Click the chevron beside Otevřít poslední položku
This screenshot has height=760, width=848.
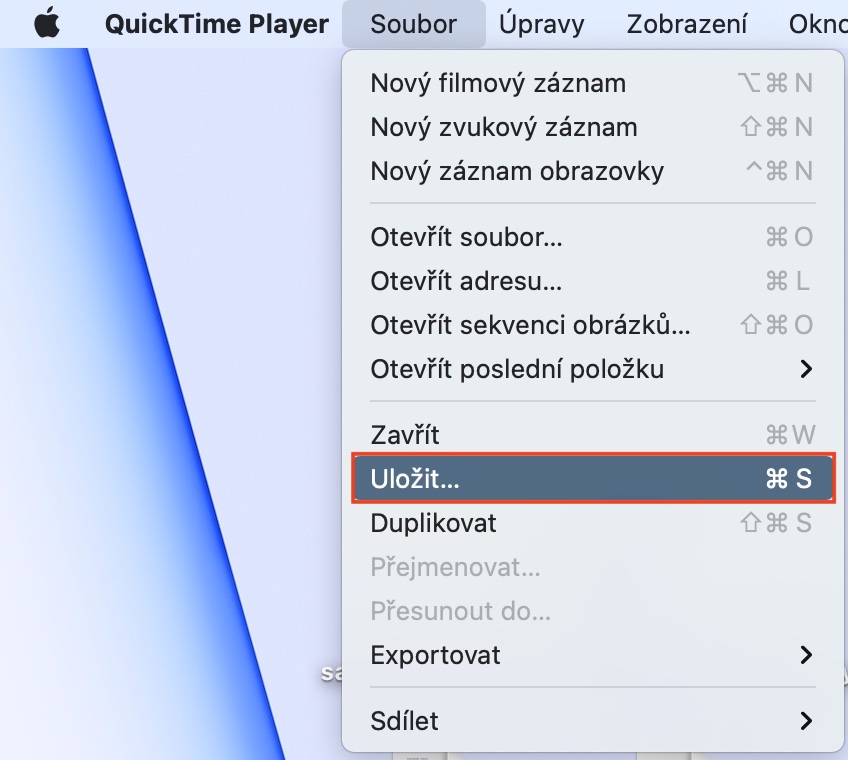pyautogui.click(x=806, y=369)
